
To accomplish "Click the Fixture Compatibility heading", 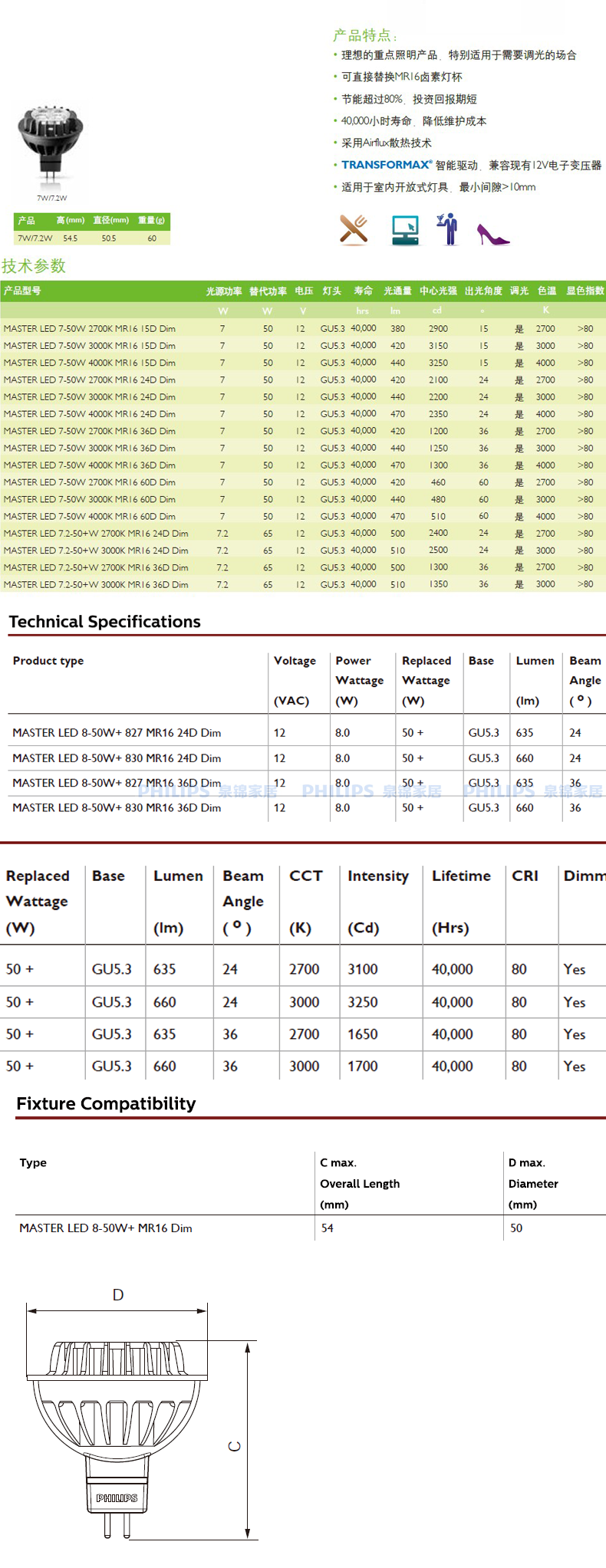I will [106, 1103].
